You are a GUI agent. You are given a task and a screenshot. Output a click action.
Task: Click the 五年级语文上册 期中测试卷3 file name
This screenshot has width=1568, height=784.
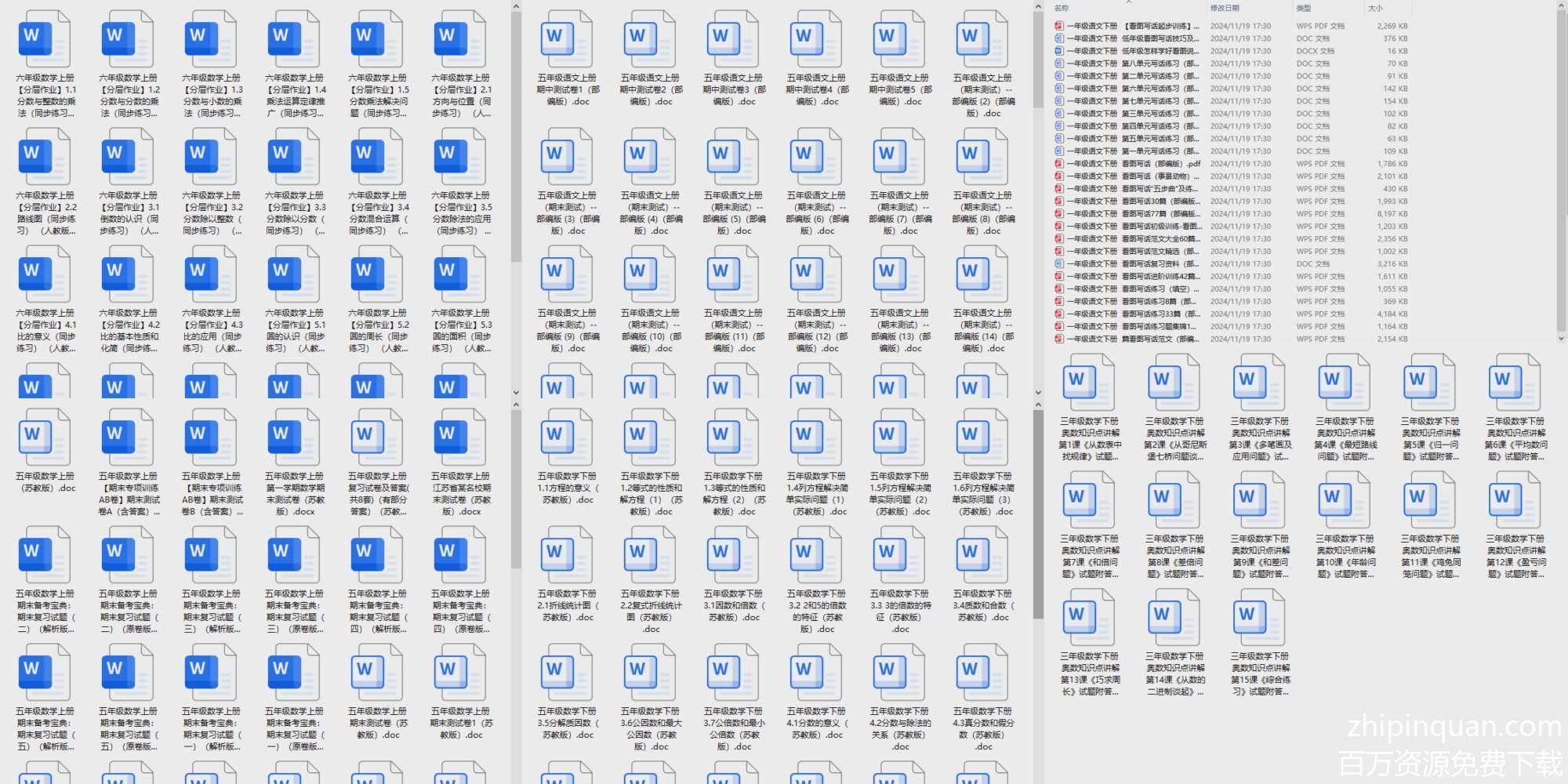pos(735,89)
